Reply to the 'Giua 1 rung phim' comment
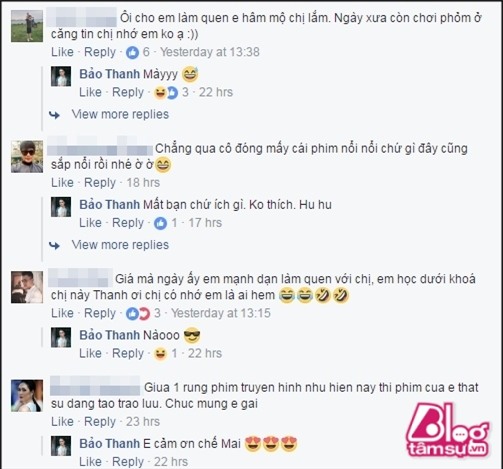 100,422
